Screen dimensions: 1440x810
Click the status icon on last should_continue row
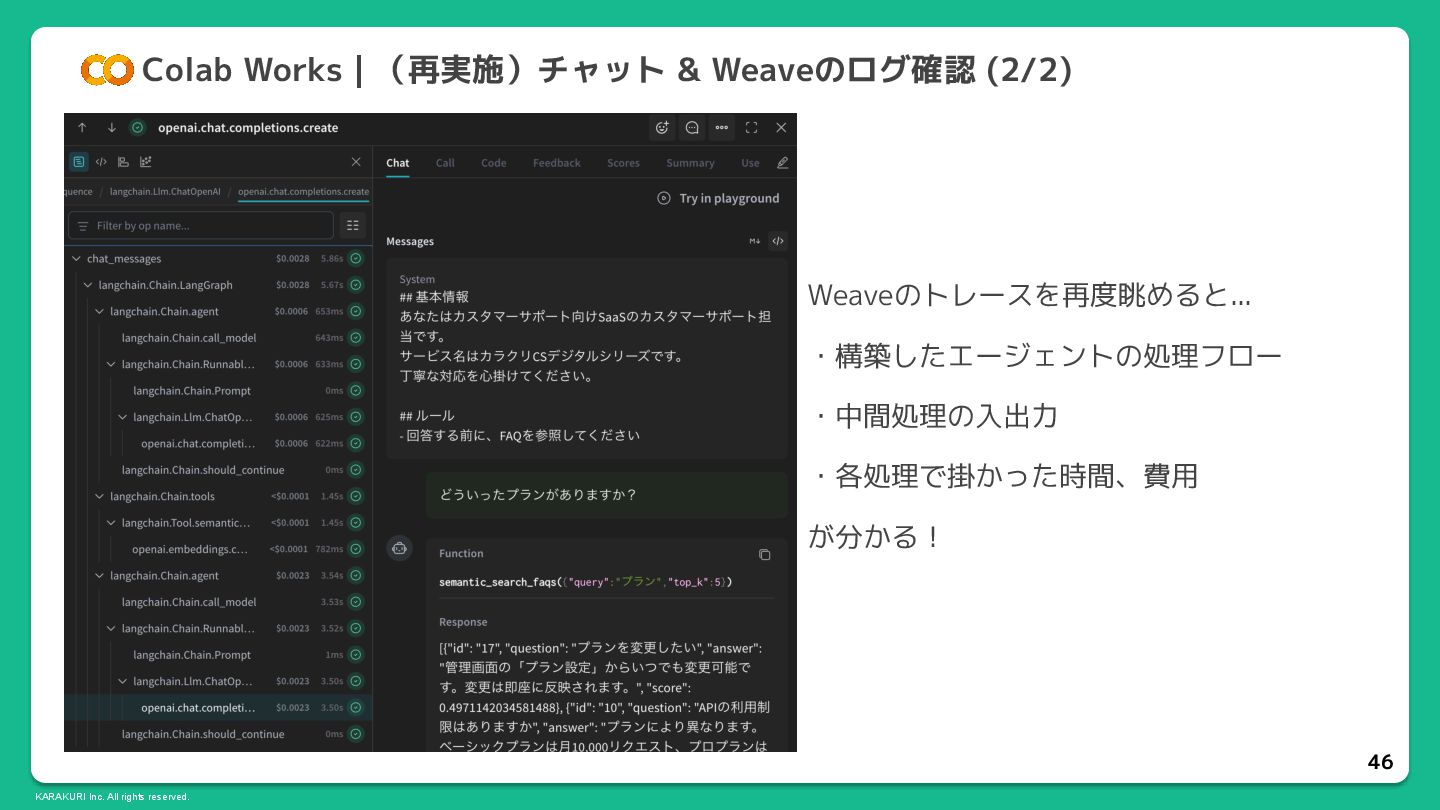[356, 734]
